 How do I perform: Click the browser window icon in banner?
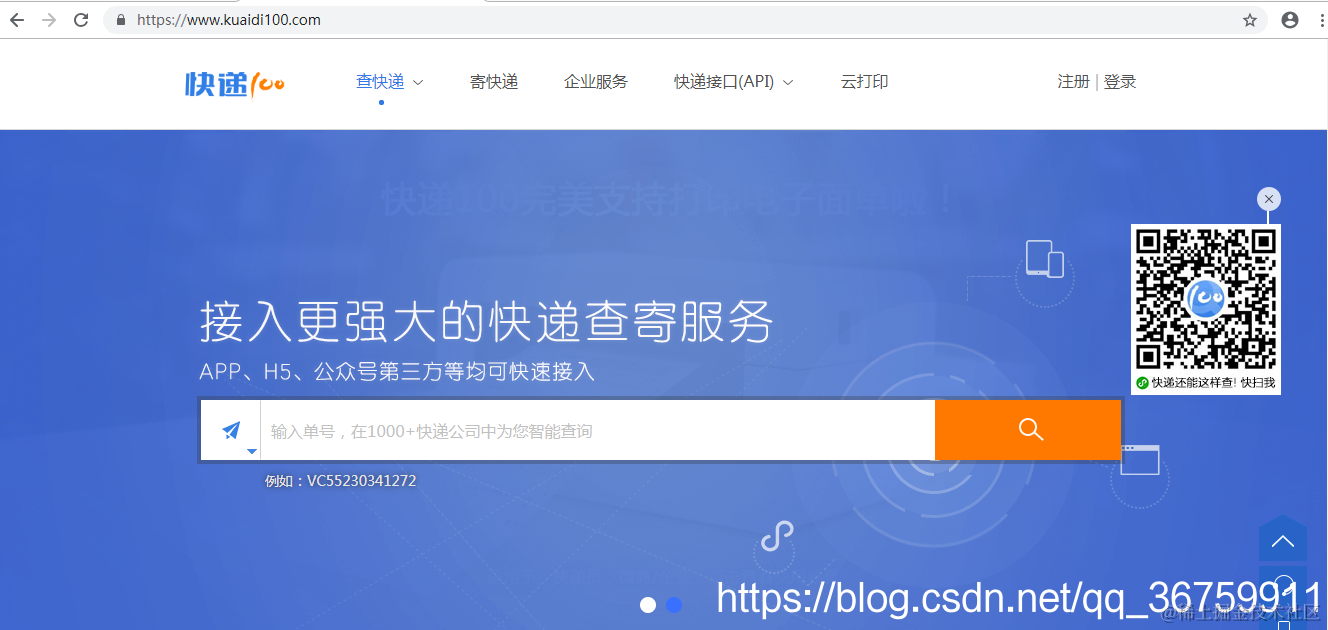pos(1140,460)
